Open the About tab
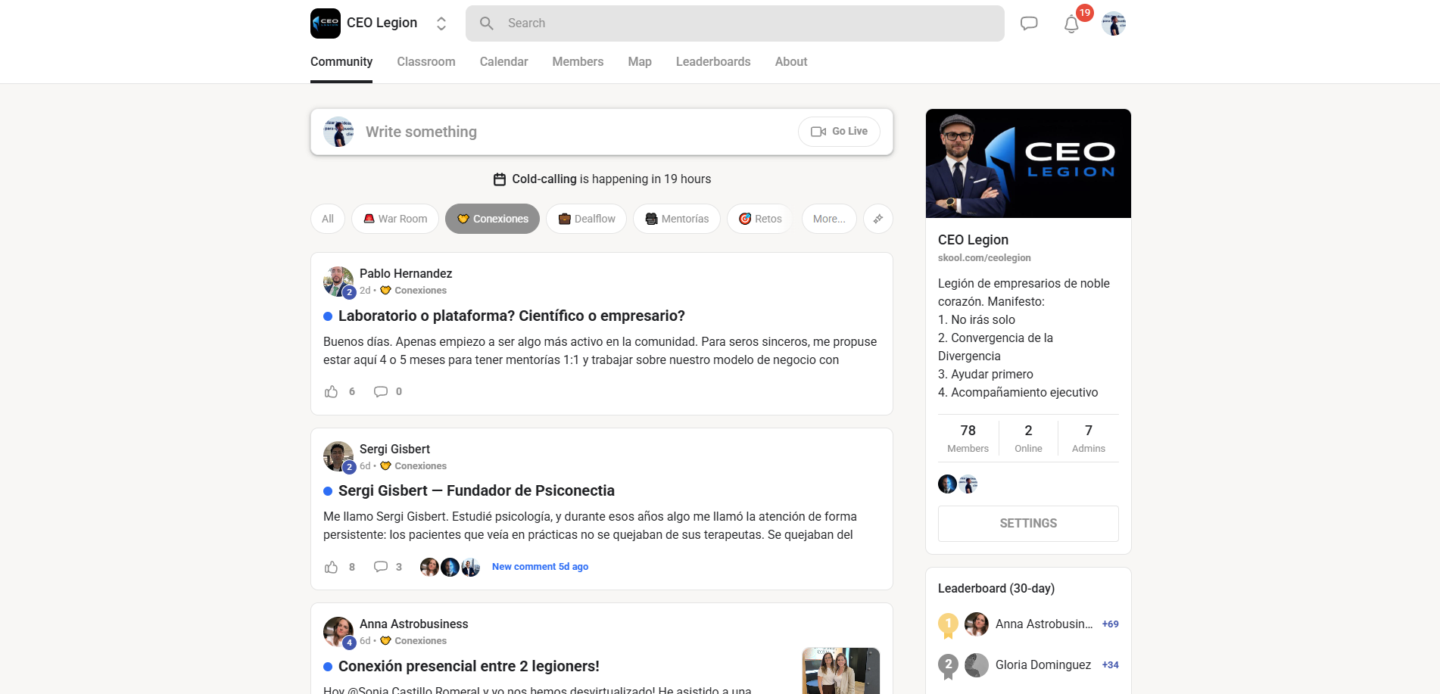 coord(791,62)
